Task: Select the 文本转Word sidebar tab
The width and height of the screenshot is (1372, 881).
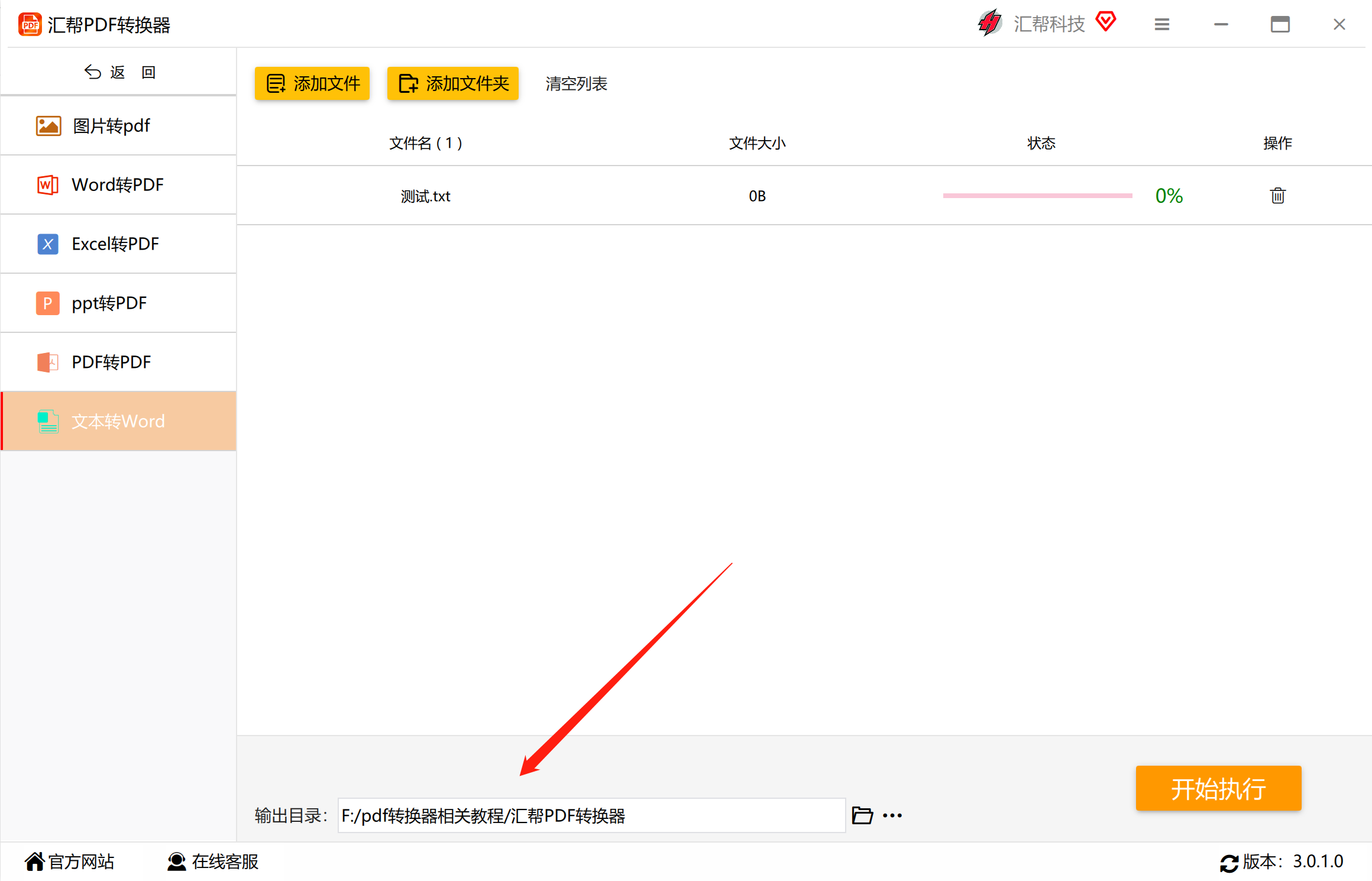Action: pyautogui.click(x=118, y=422)
